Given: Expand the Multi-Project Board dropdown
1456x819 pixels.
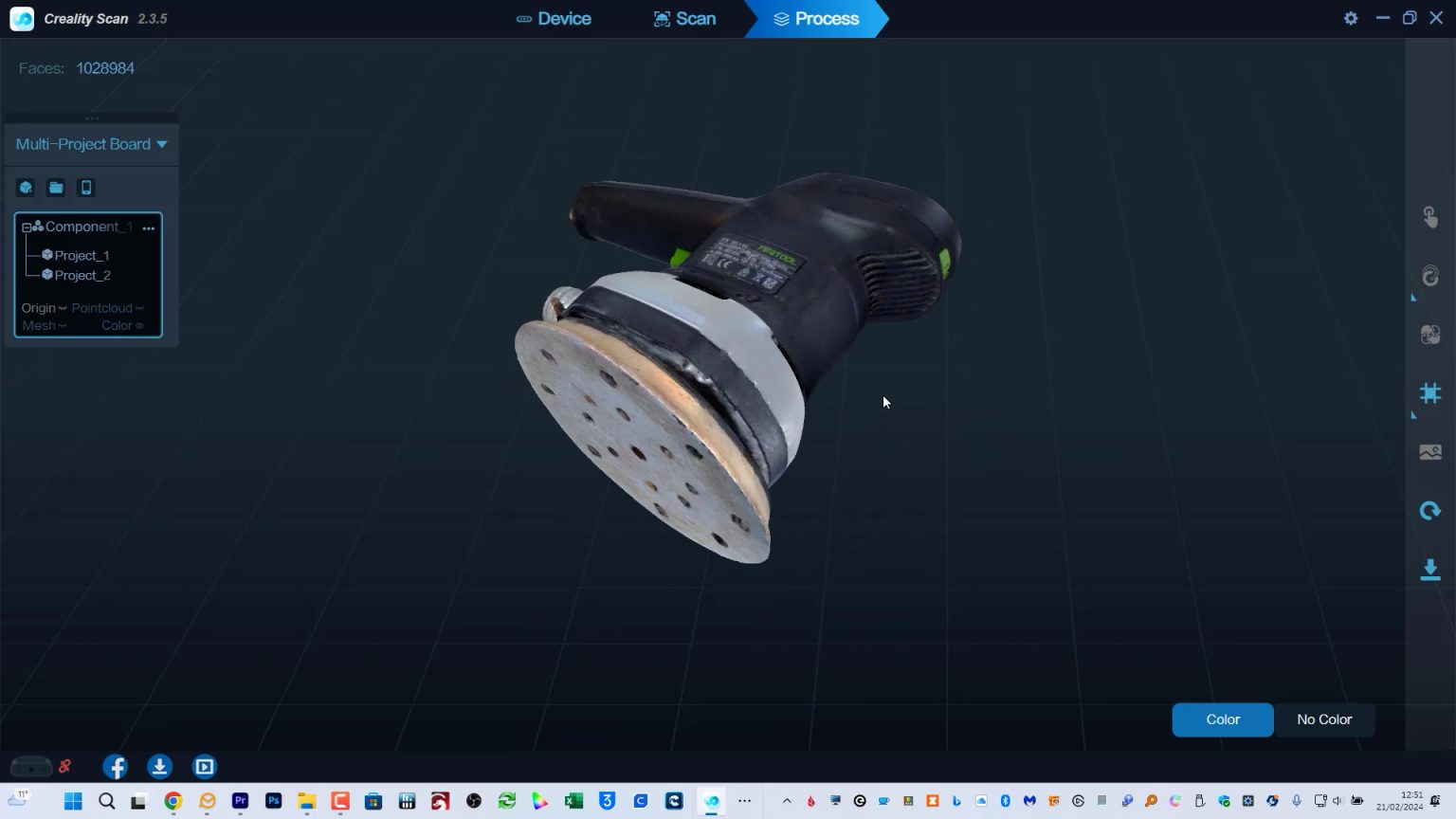Looking at the screenshot, I should pos(162,144).
